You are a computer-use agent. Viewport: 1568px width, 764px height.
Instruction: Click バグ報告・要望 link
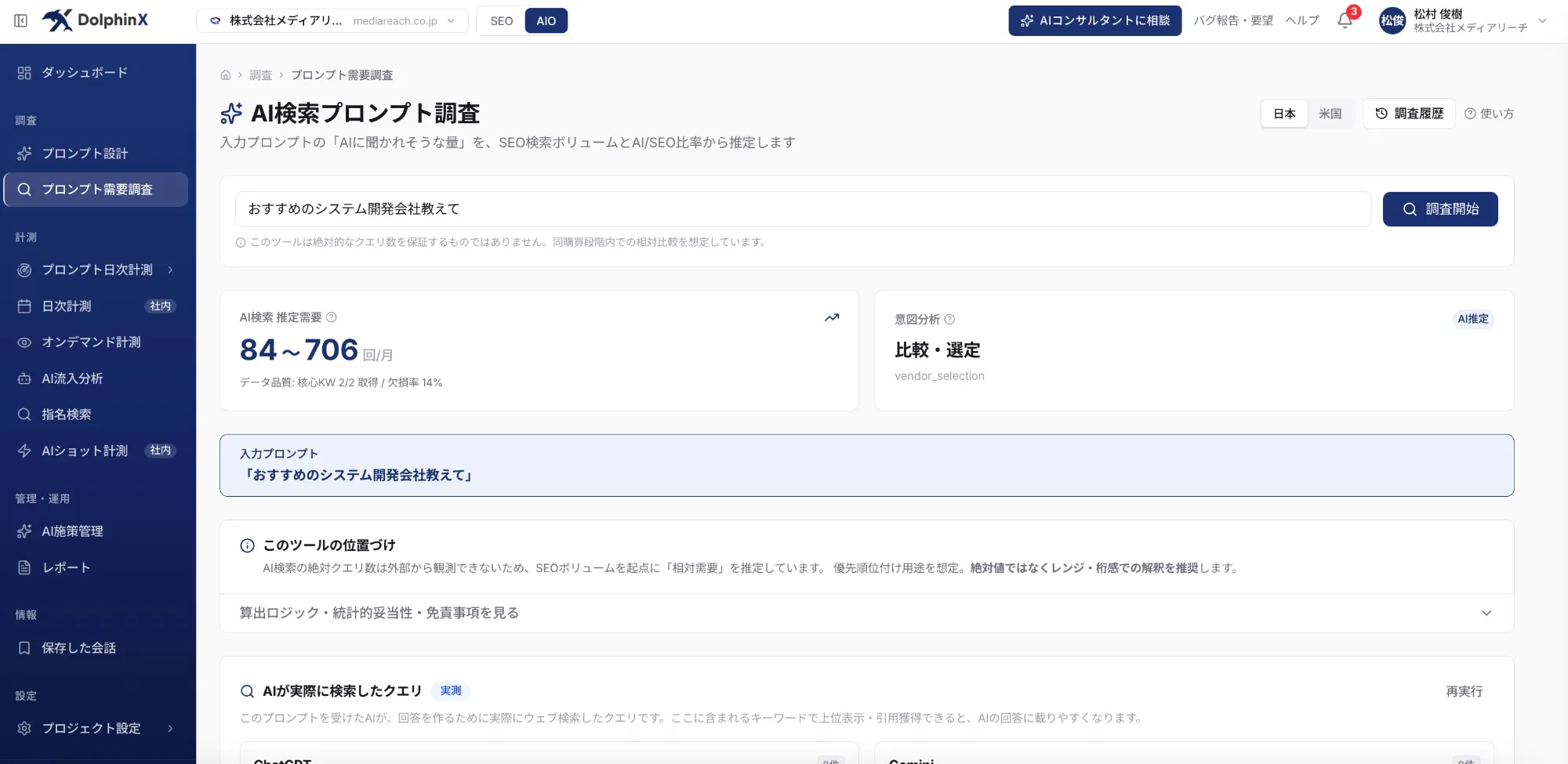1233,21
